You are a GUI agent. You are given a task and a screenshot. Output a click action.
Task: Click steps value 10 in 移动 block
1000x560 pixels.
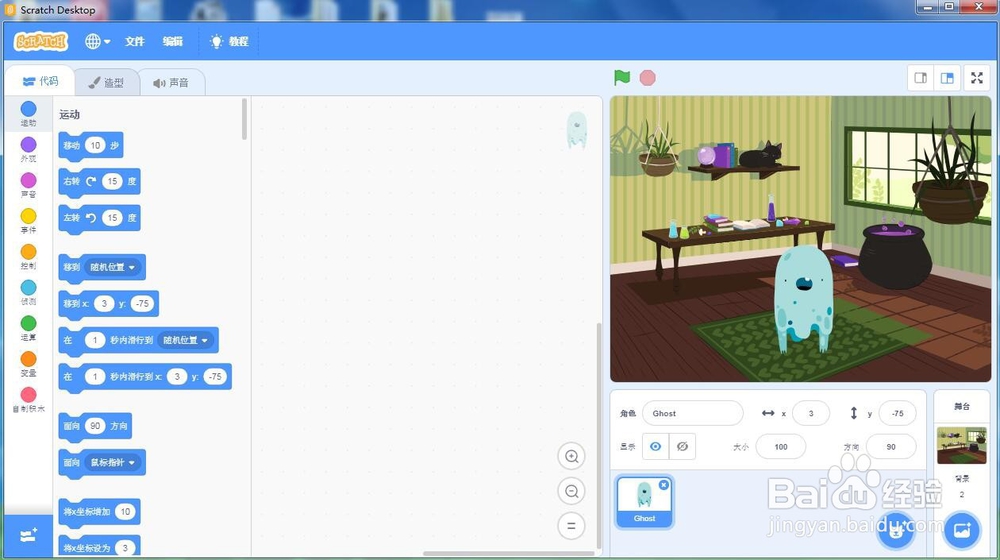click(95, 145)
